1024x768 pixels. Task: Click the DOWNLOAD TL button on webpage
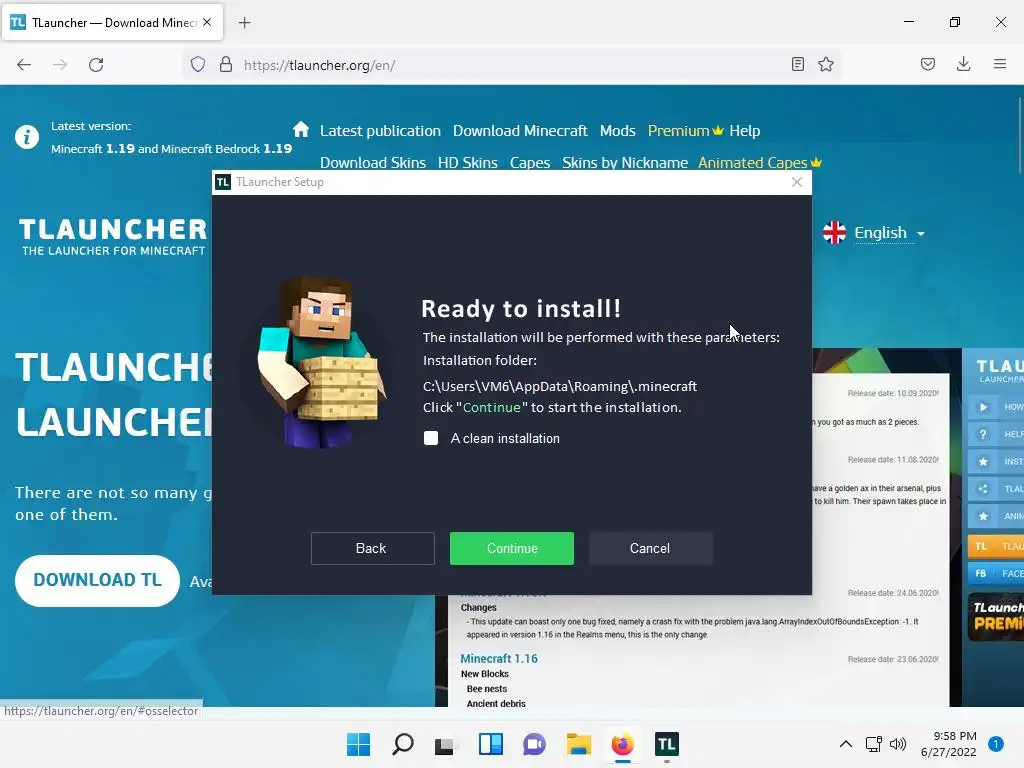coord(97,581)
